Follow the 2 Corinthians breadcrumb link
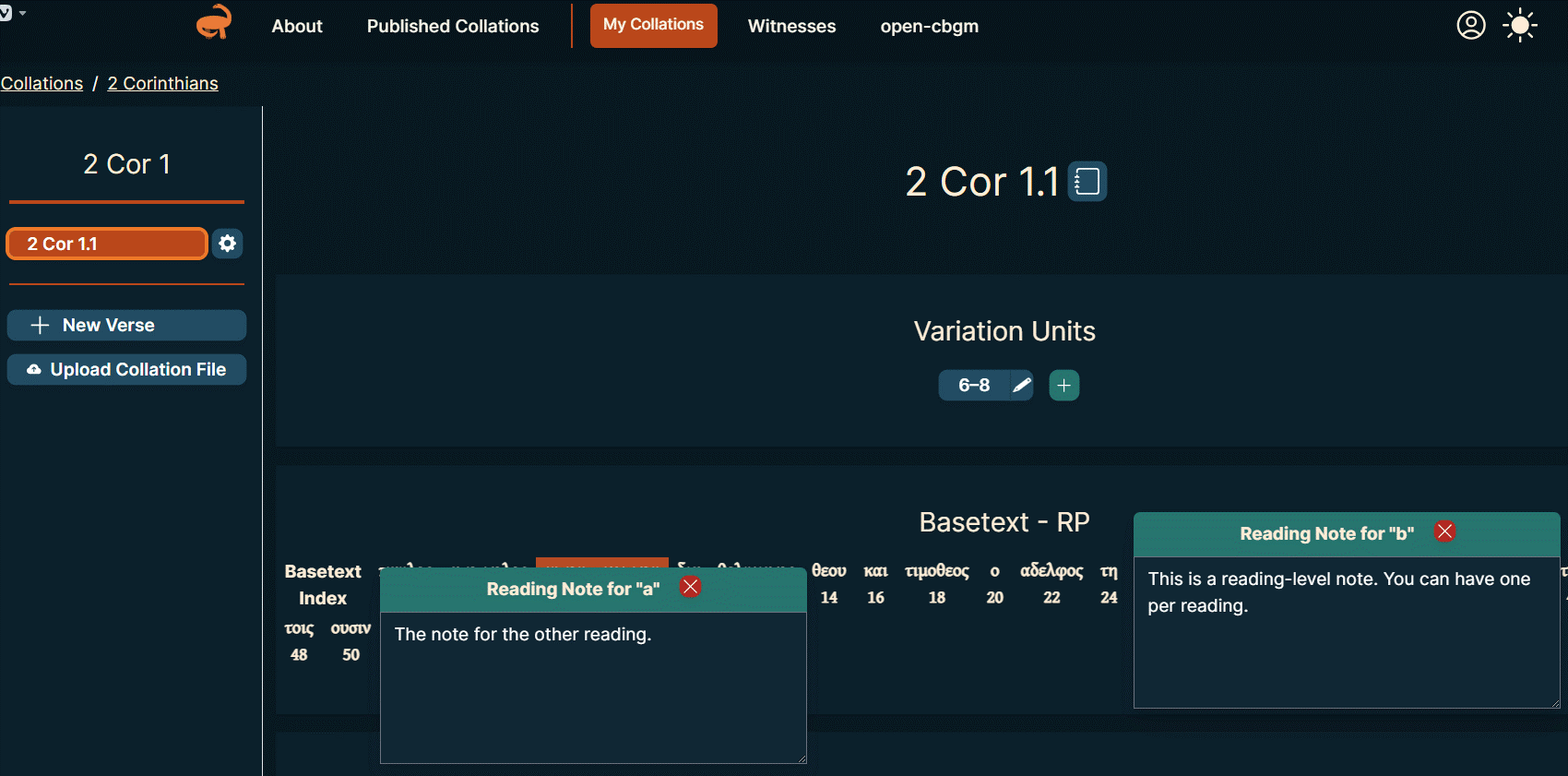 [x=162, y=83]
